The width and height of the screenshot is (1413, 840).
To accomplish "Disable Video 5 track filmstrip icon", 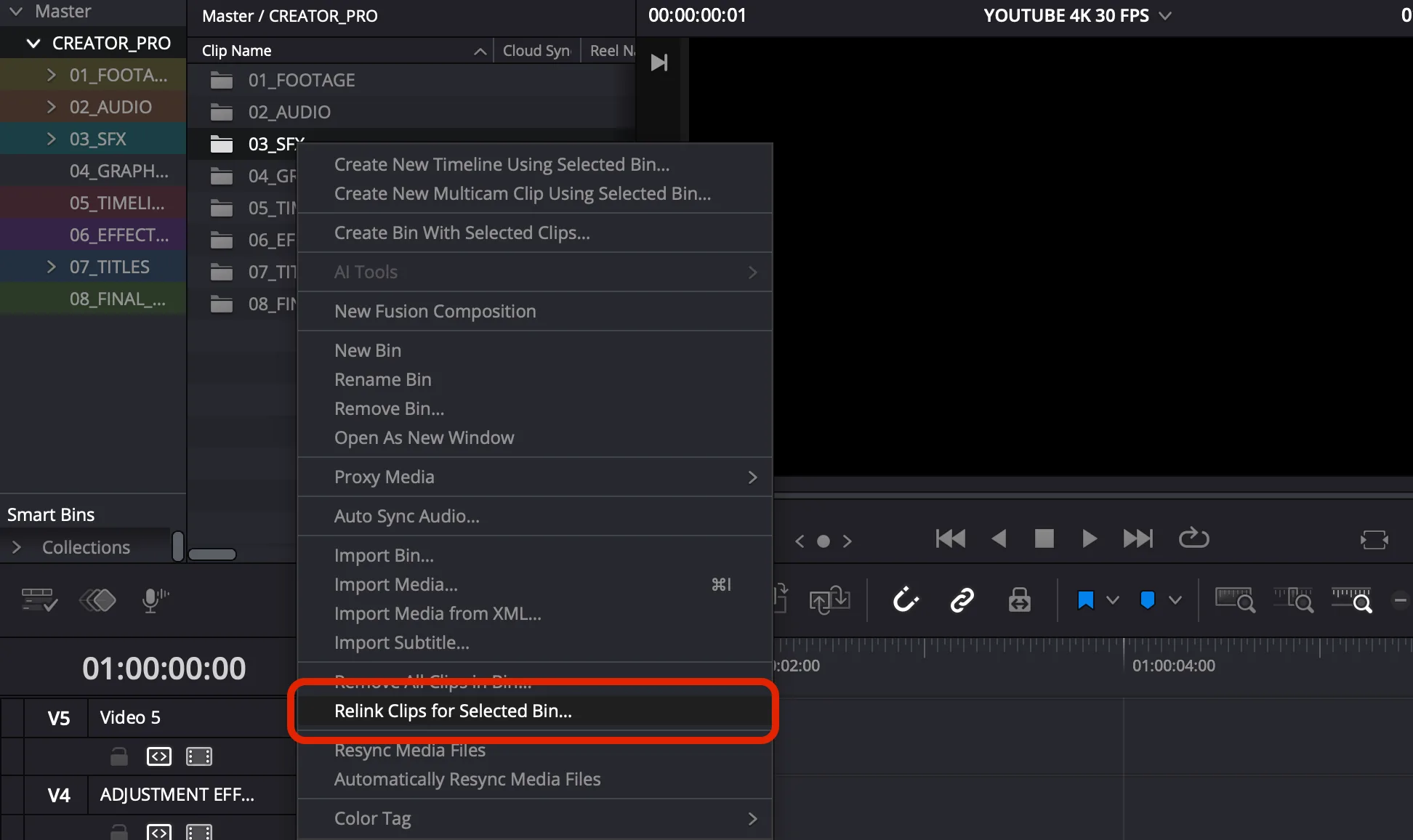I will click(x=199, y=756).
